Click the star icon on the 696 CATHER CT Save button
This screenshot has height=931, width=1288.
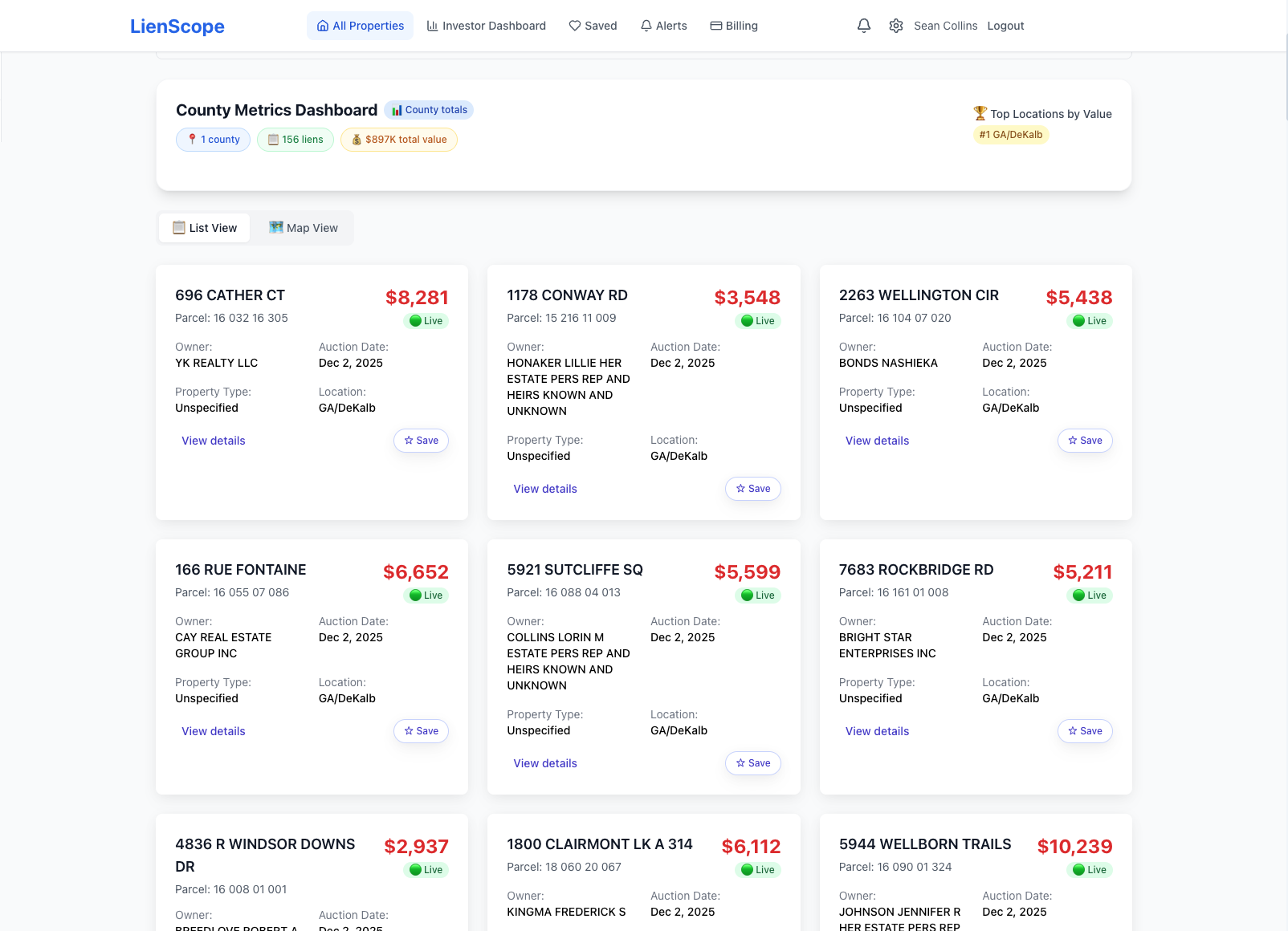[x=409, y=440]
